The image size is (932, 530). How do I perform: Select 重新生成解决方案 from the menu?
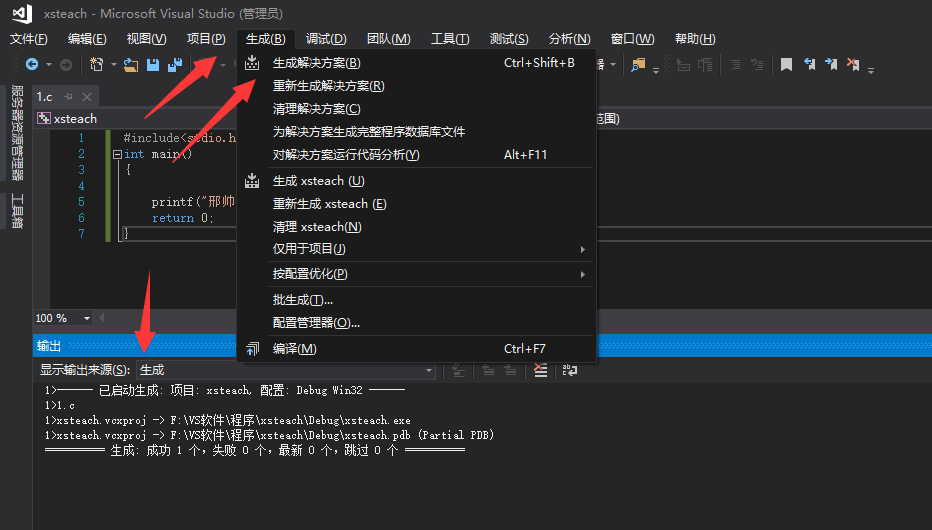[x=328, y=86]
